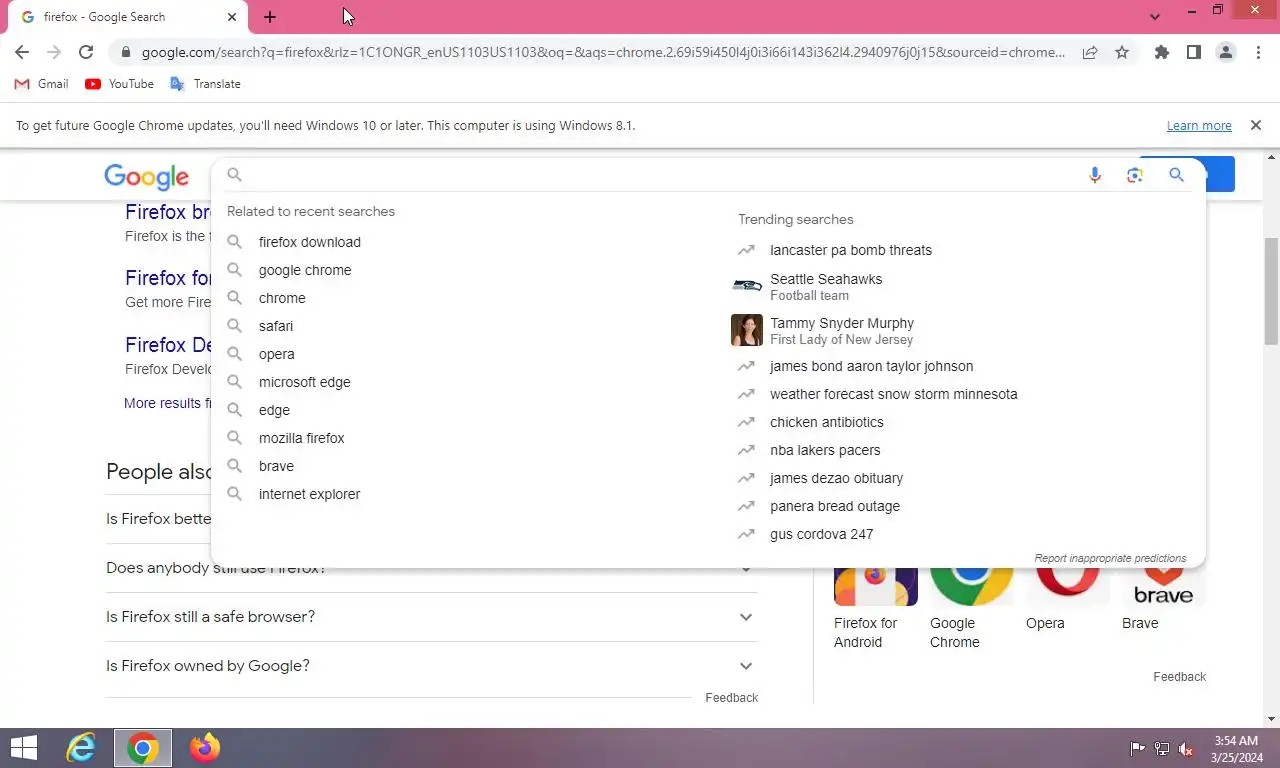1280x768 pixels.
Task: Click the page vertical scrollbar thumb
Action: 1272,292
